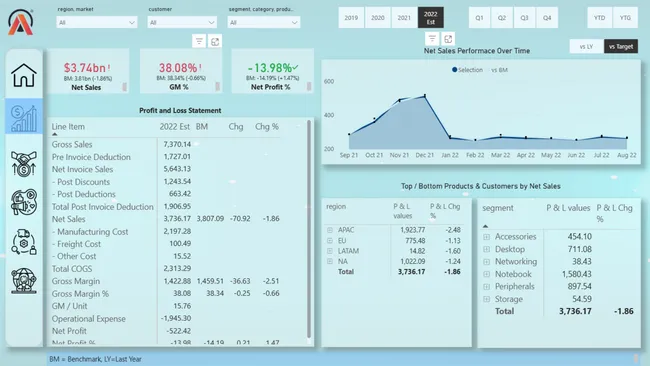Viewport: 650px width, 366px height.
Task: Expand the EU region row
Action: tap(330, 240)
